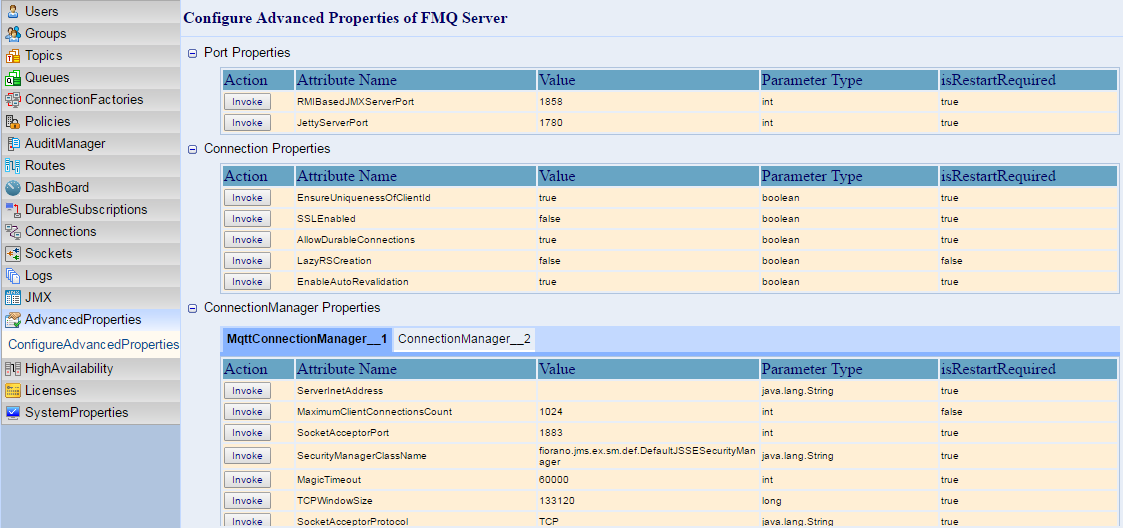Image resolution: width=1123 pixels, height=528 pixels.
Task: Click the value 60000 cell
Action: [x=648, y=479]
